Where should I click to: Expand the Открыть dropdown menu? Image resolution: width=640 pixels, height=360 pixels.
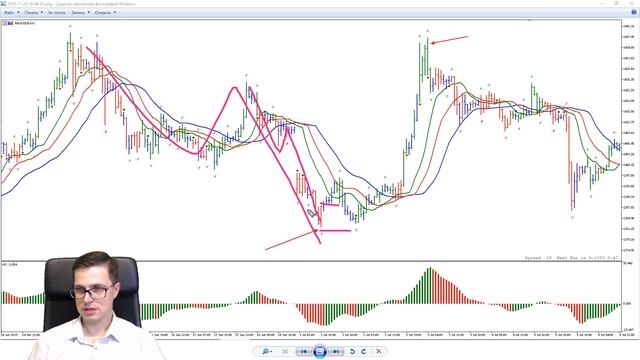point(105,13)
